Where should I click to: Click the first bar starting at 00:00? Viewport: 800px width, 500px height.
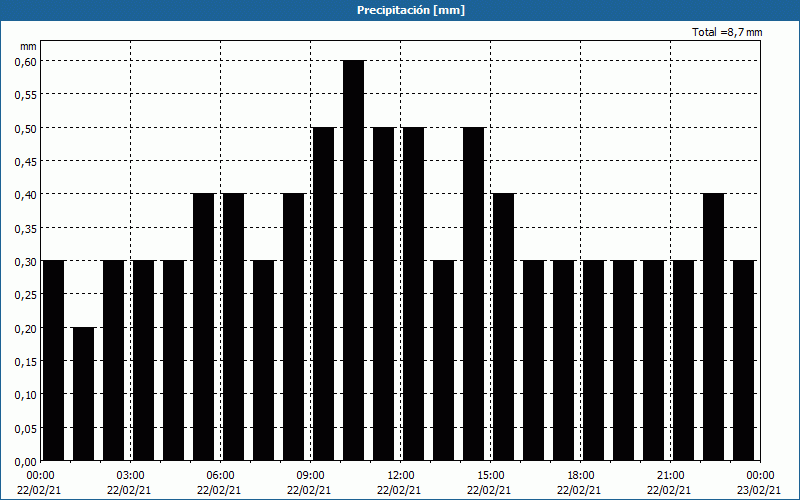pos(53,361)
